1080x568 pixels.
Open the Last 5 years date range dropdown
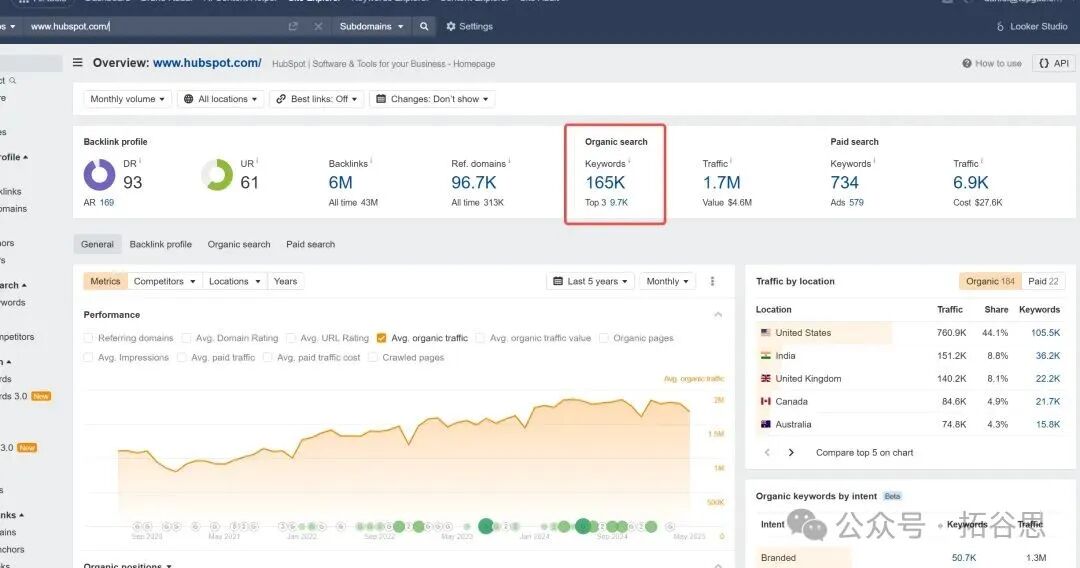(x=590, y=281)
